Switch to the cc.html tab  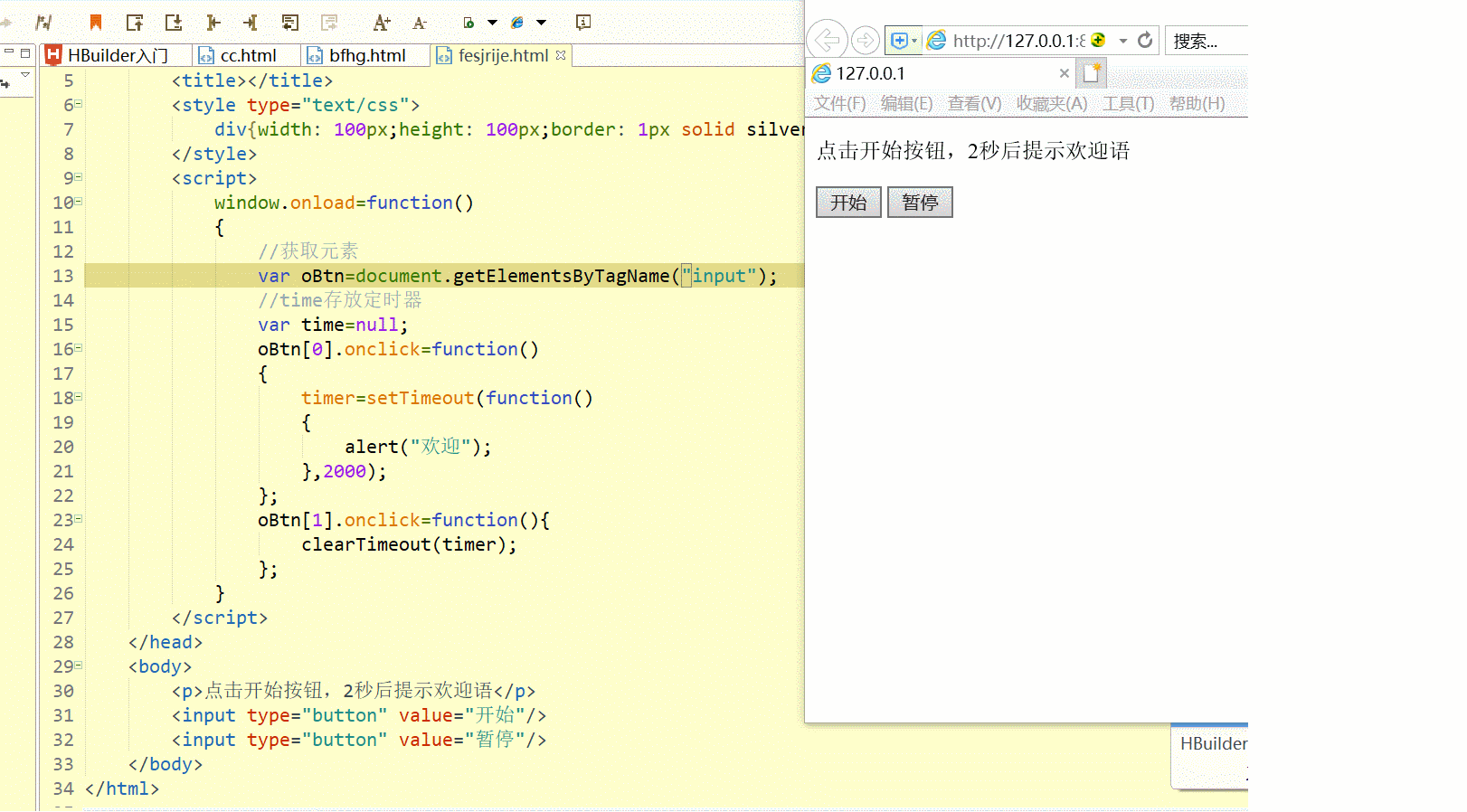248,56
